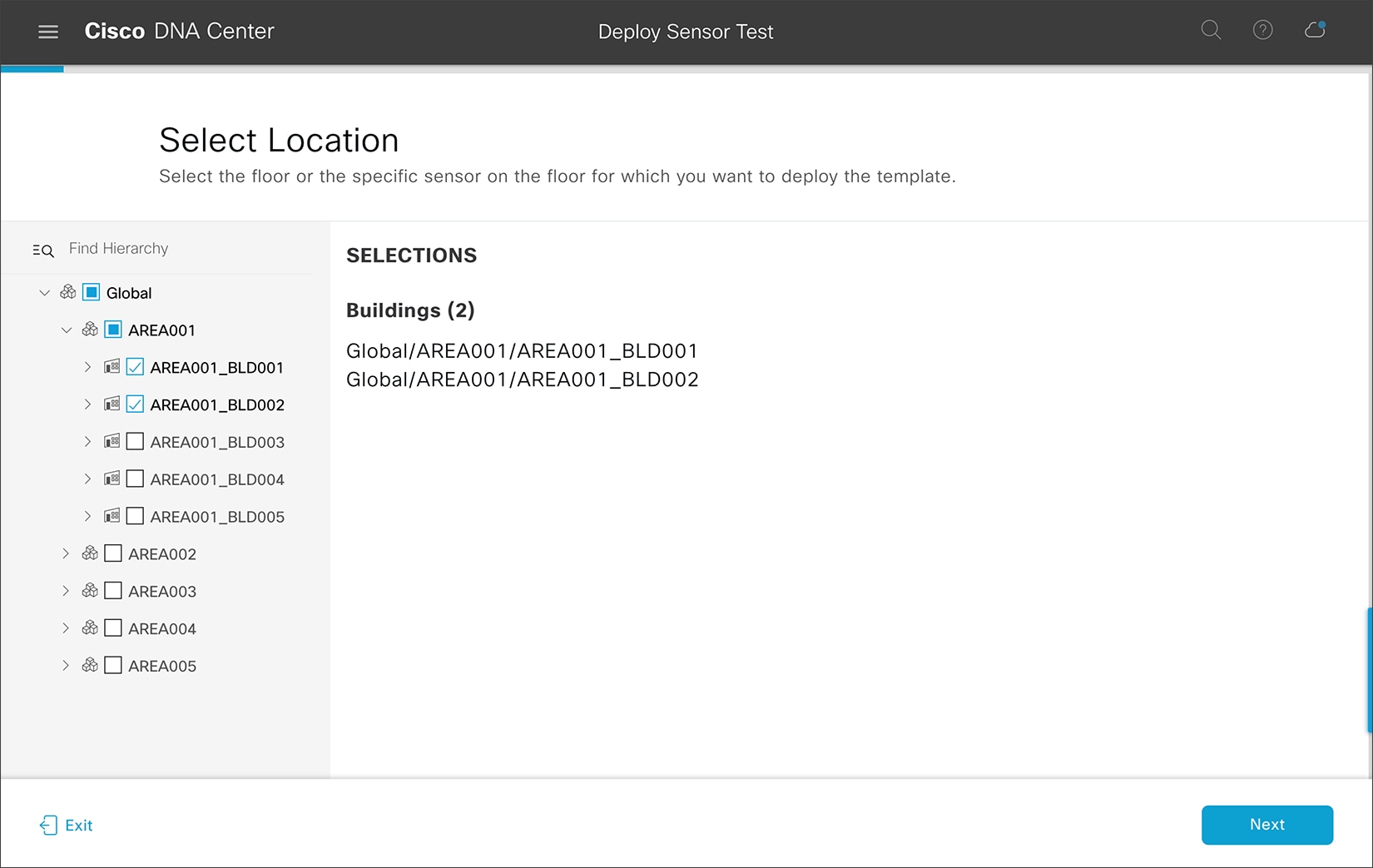This screenshot has width=1373, height=868.
Task: Click the Exit door icon
Action: click(48, 825)
